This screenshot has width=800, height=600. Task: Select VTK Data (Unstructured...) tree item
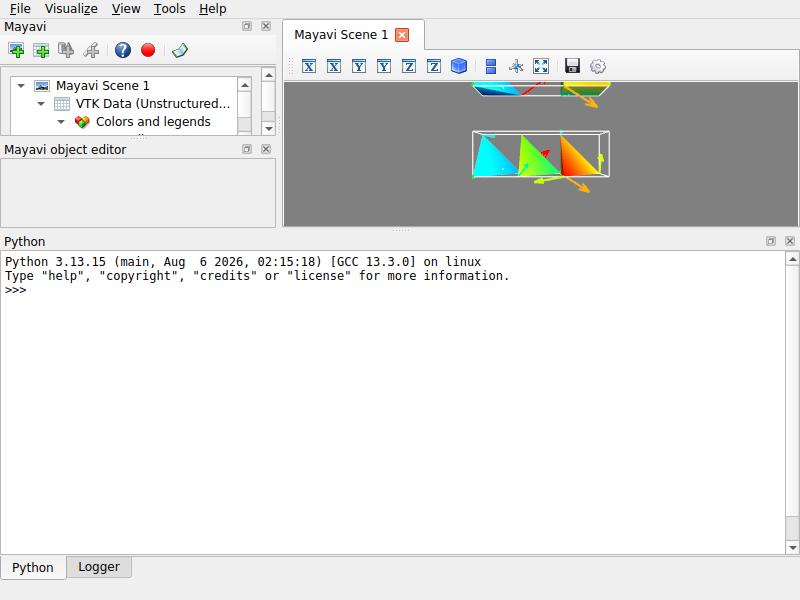tap(153, 104)
